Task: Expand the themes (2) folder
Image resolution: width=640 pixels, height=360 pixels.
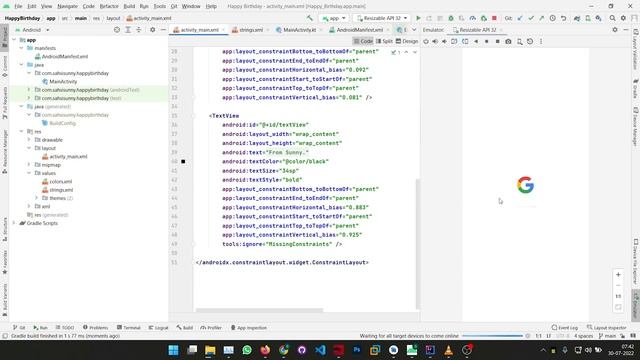Action: 36,198
